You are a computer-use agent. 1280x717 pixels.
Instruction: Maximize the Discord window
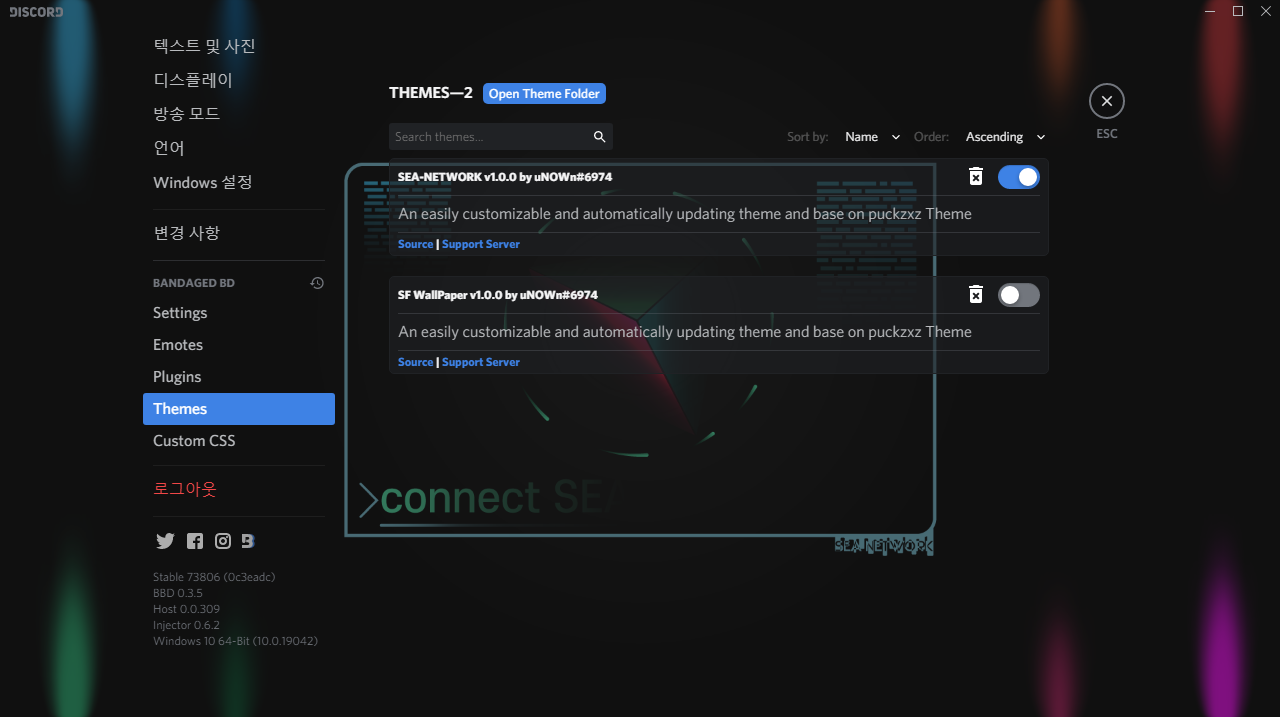(1238, 11)
